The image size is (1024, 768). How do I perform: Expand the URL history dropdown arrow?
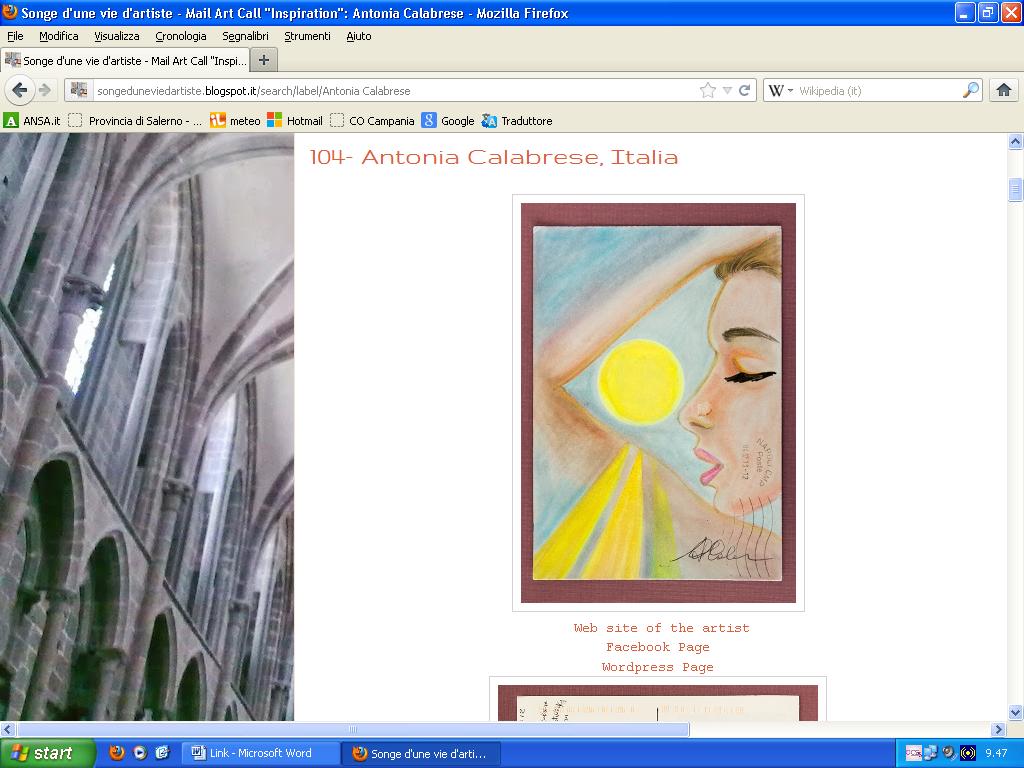coord(727,90)
